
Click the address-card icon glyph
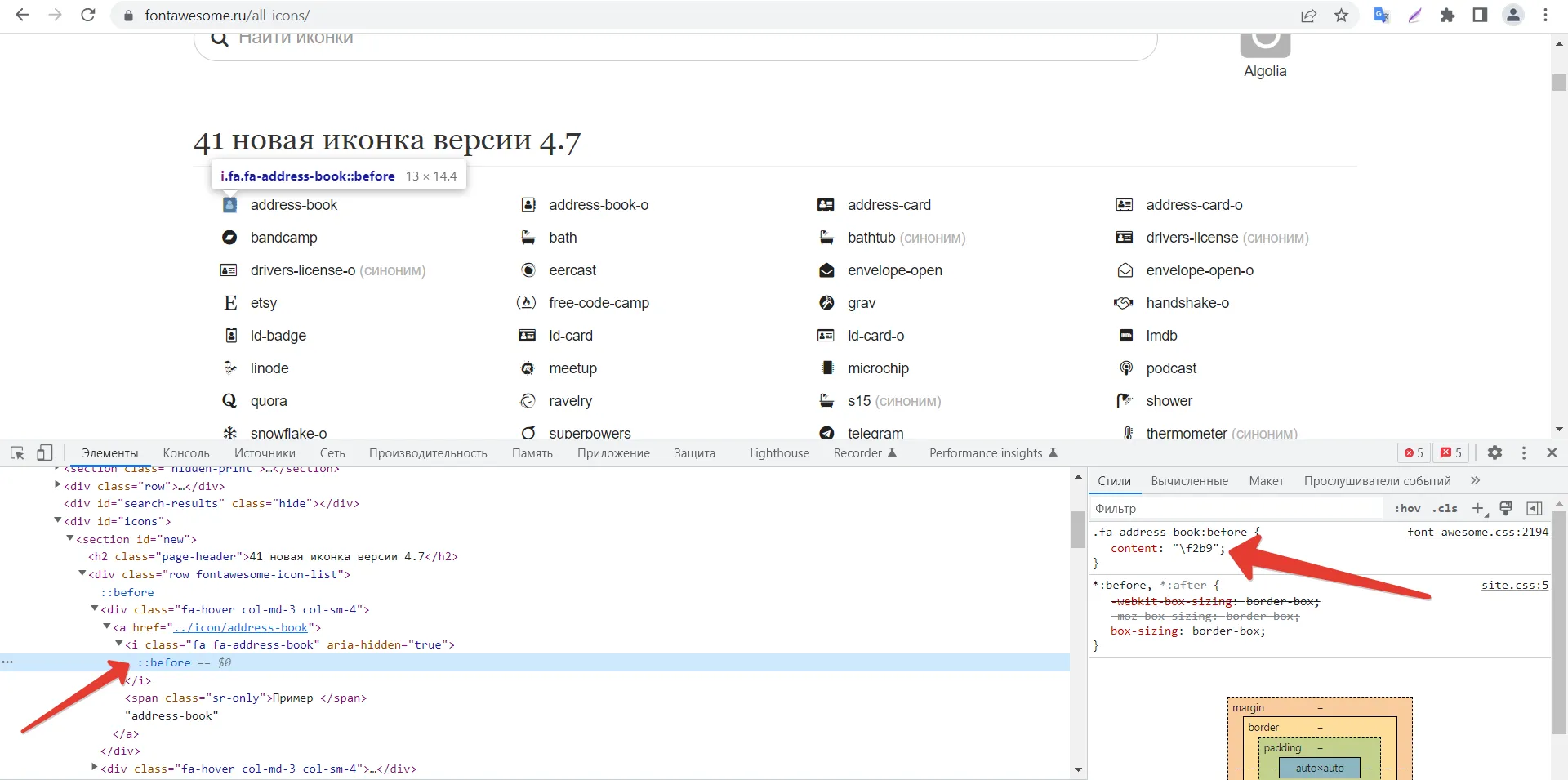826,205
